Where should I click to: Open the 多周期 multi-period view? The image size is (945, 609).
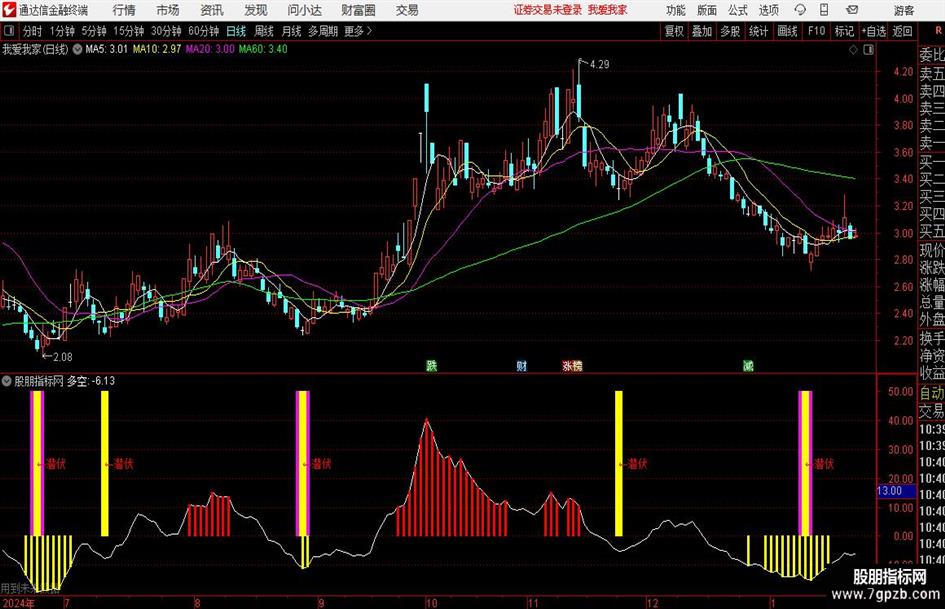(323, 31)
